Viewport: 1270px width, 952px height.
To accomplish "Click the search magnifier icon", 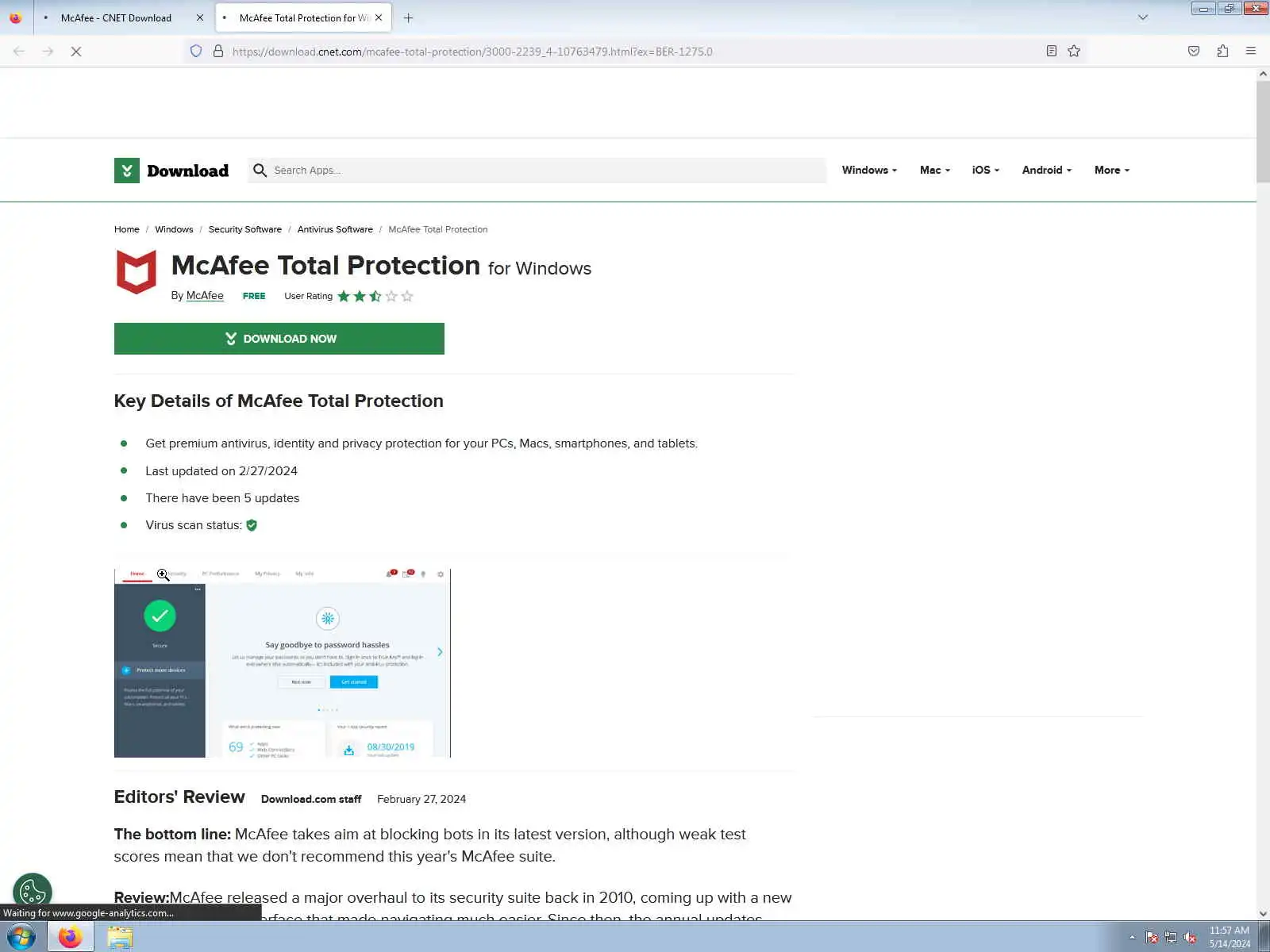I will pyautogui.click(x=260, y=171).
